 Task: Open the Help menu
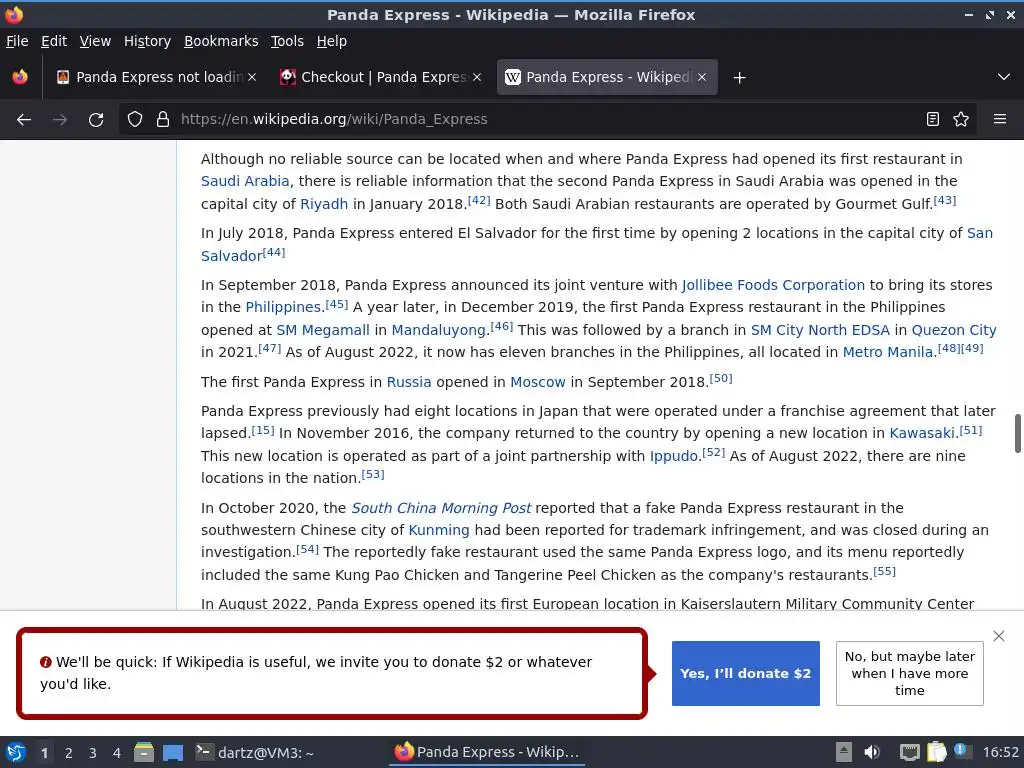[332, 41]
